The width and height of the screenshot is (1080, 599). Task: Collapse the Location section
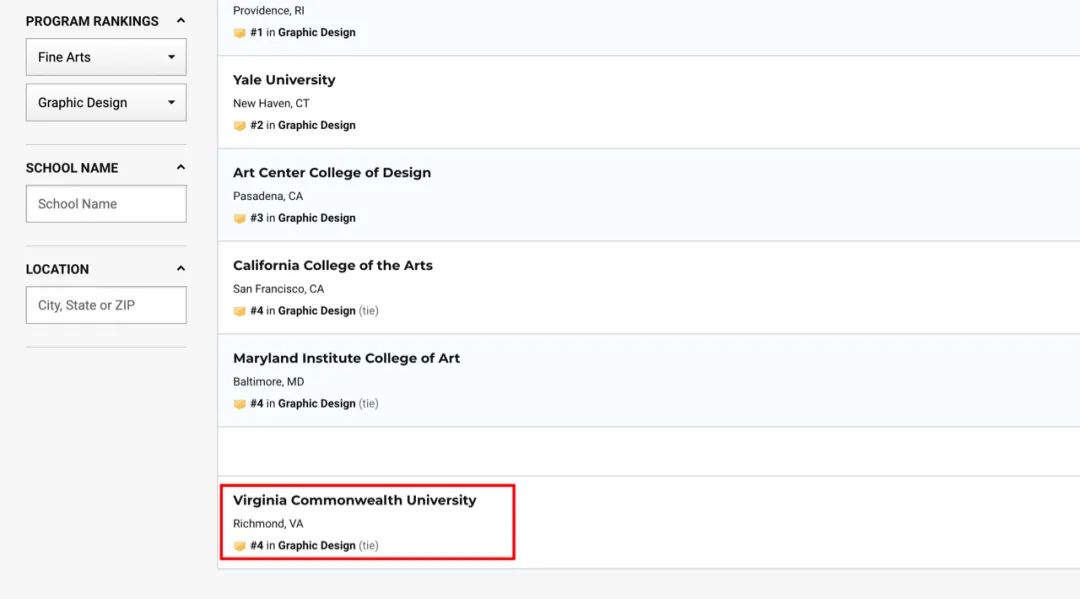(x=181, y=269)
